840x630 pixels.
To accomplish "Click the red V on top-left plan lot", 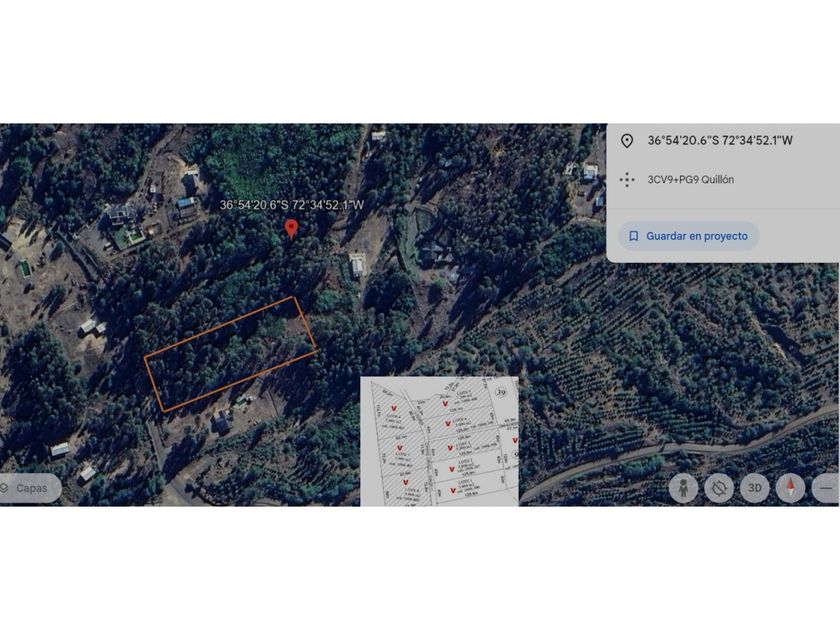I will pos(394,408).
